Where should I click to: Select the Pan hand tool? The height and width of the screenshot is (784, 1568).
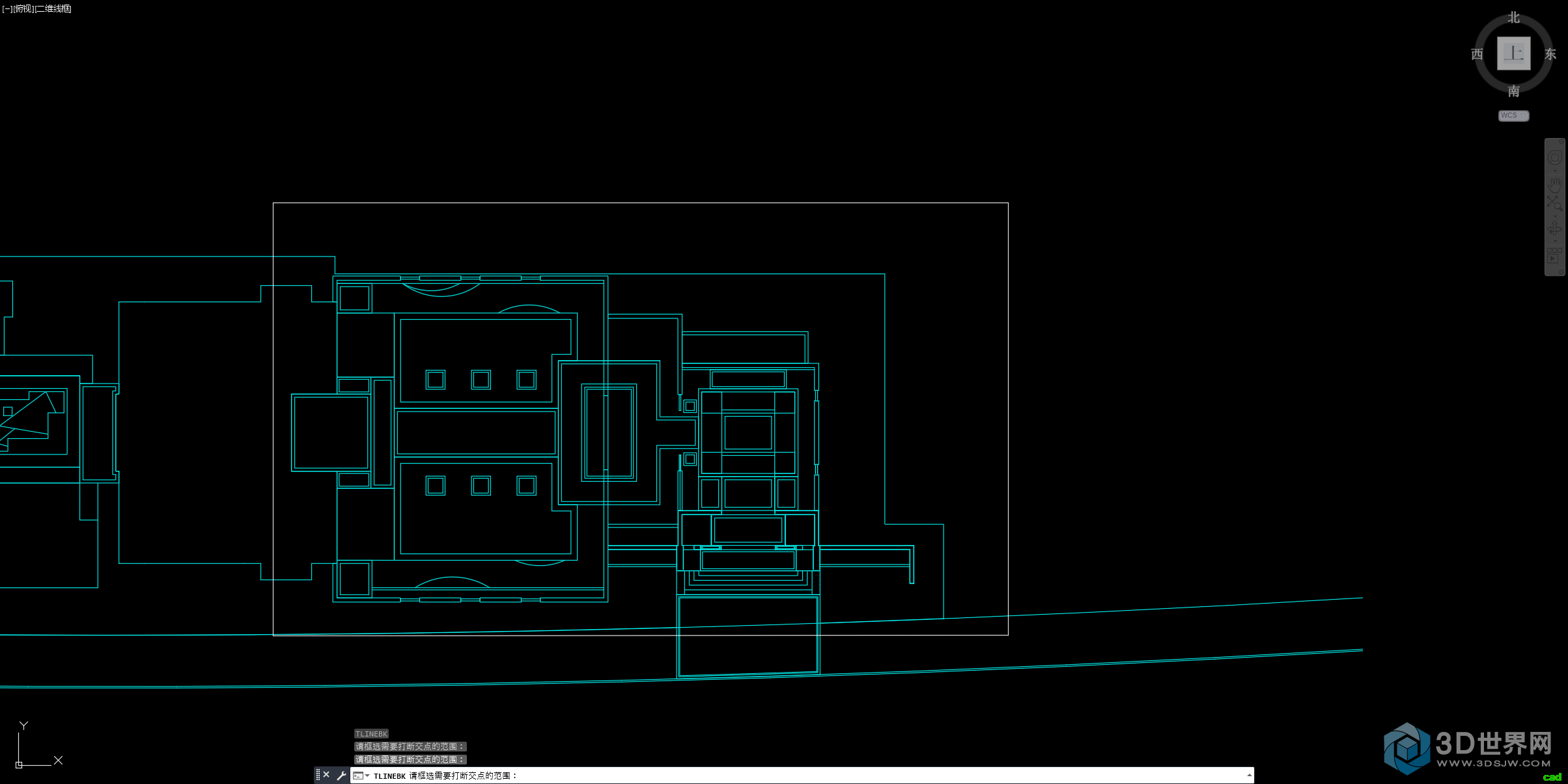click(1555, 185)
